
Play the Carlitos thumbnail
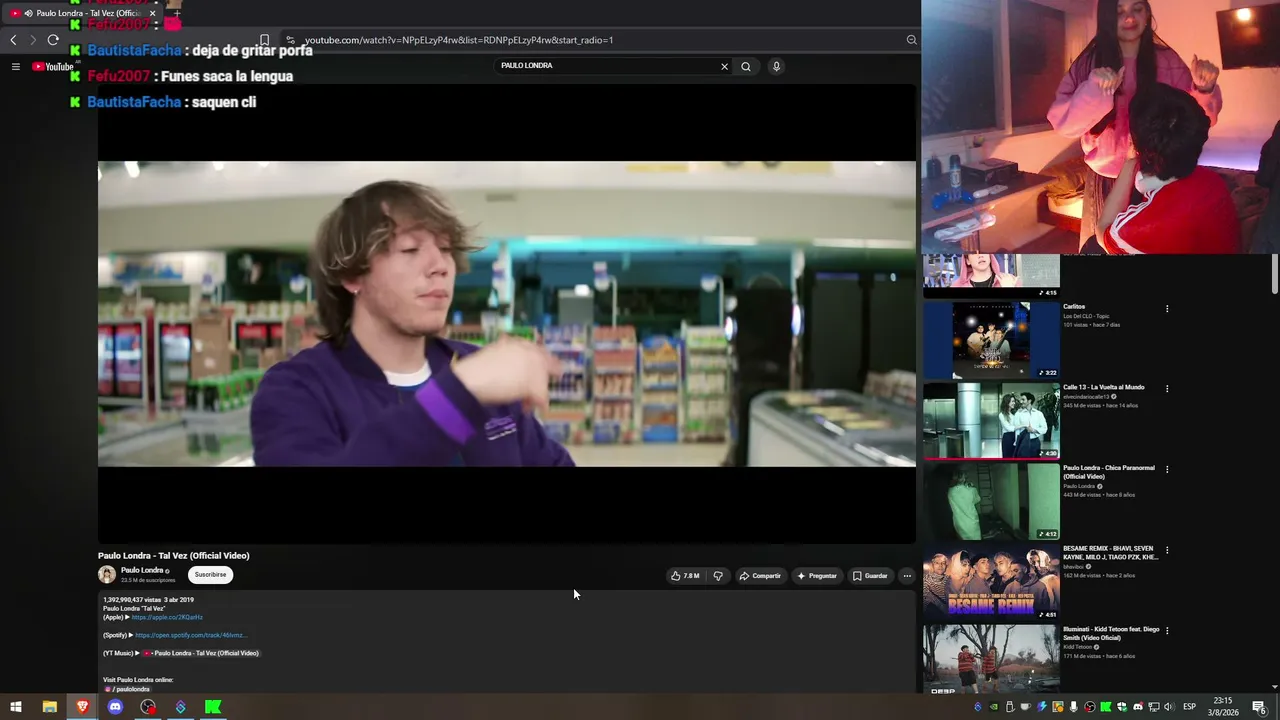(991, 339)
